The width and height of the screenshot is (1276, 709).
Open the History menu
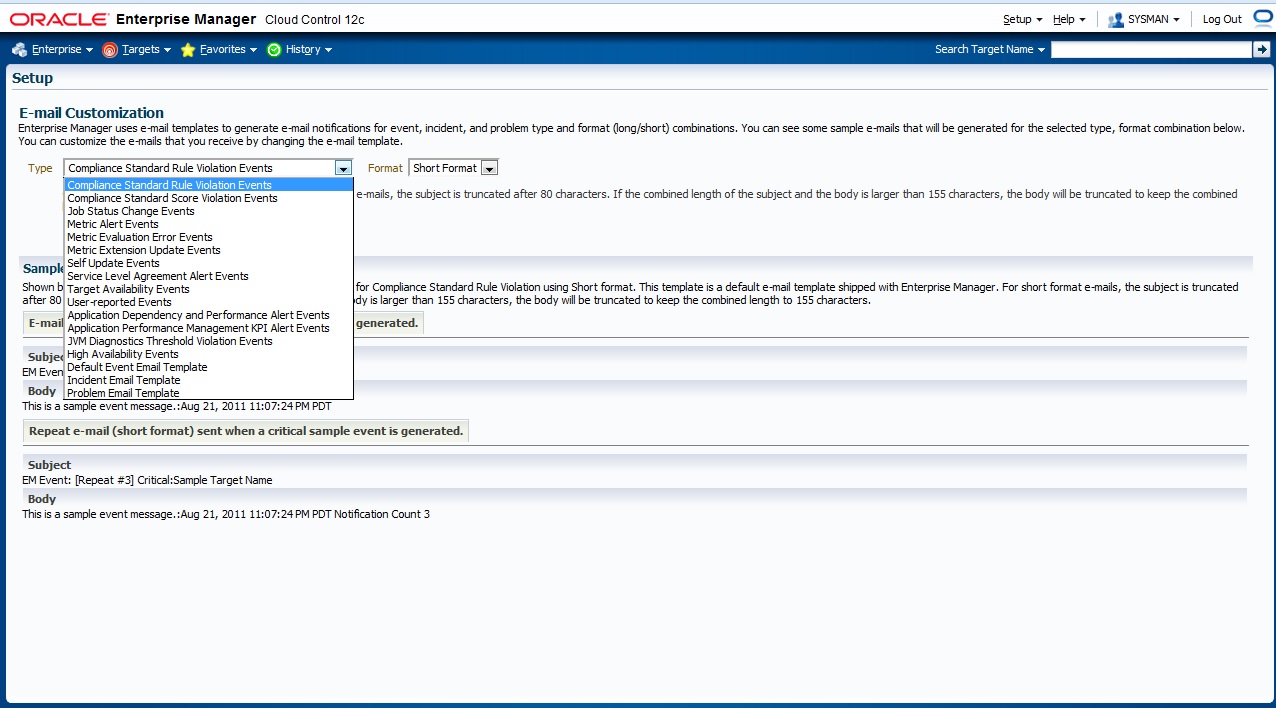[x=308, y=49]
